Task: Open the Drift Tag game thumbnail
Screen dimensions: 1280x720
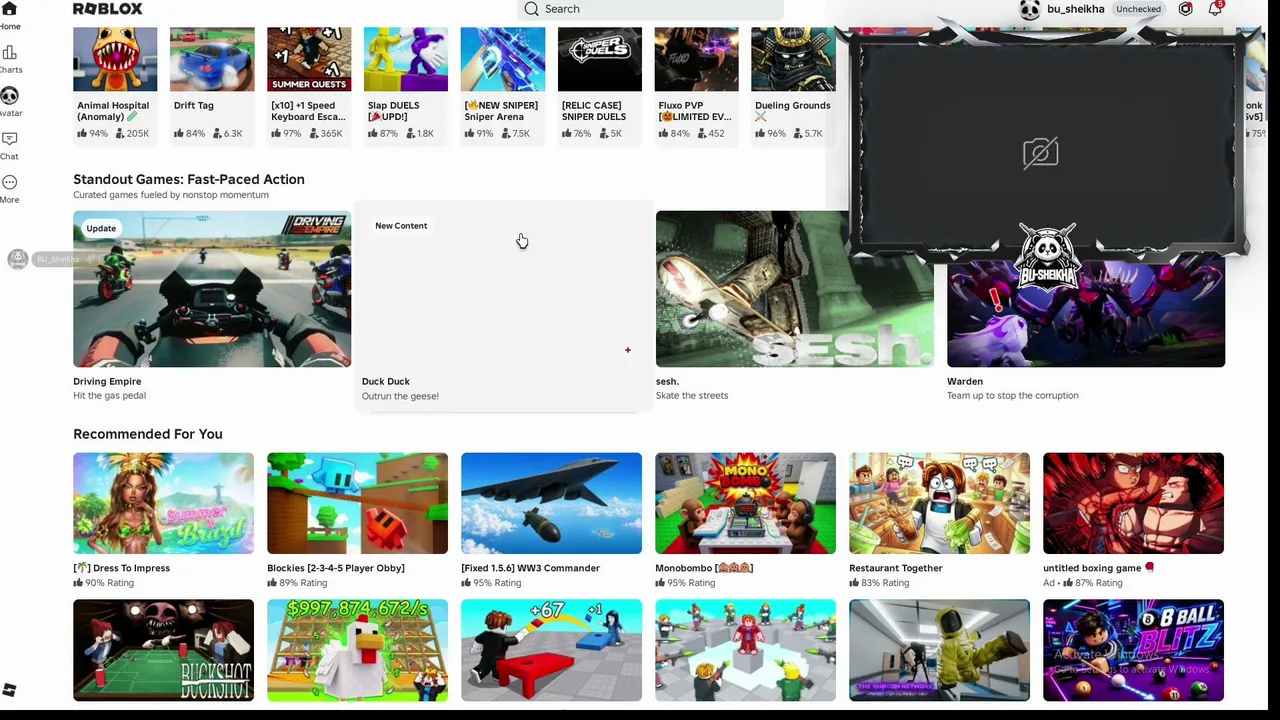Action: click(x=212, y=60)
